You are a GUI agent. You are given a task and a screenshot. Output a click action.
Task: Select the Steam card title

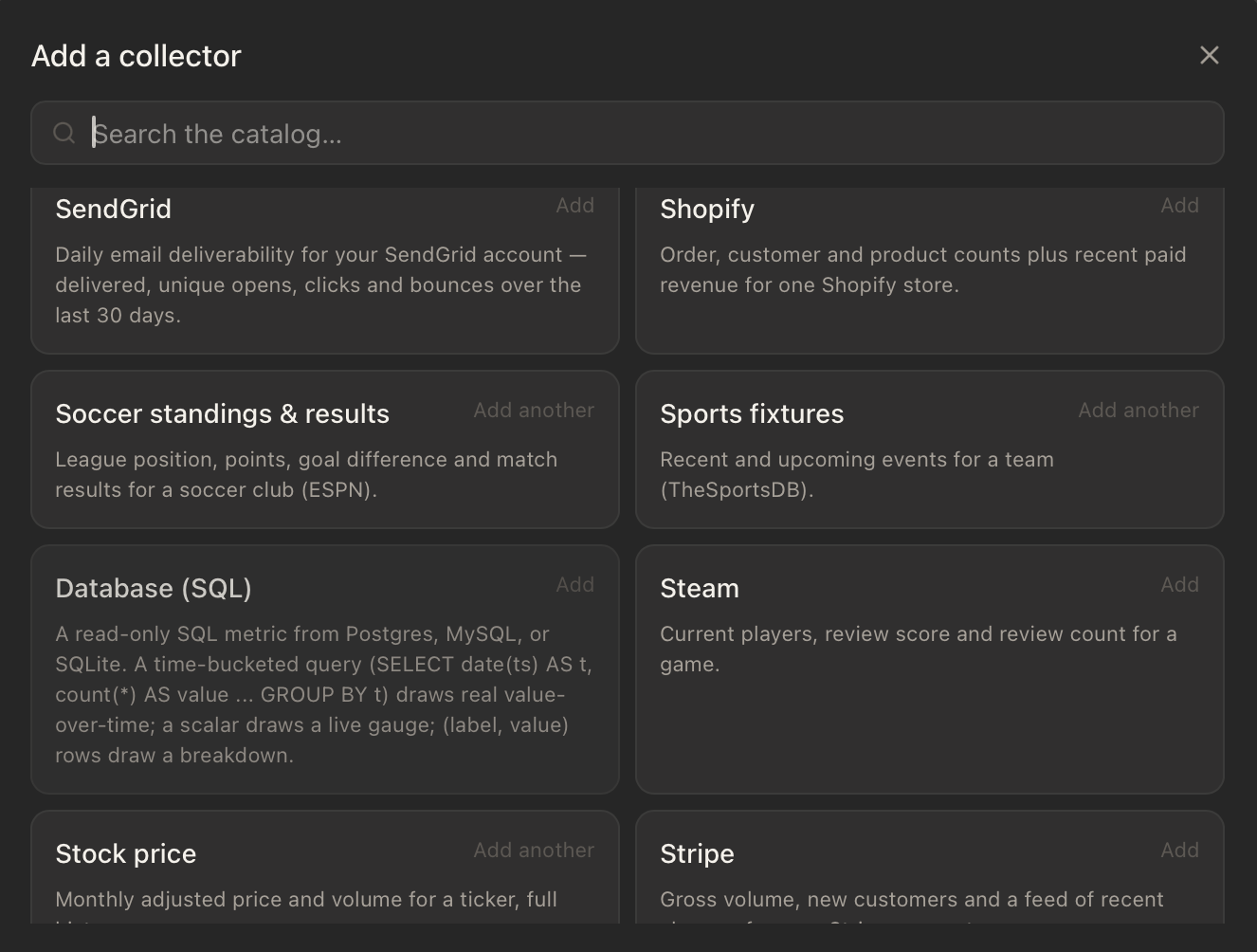click(x=700, y=589)
